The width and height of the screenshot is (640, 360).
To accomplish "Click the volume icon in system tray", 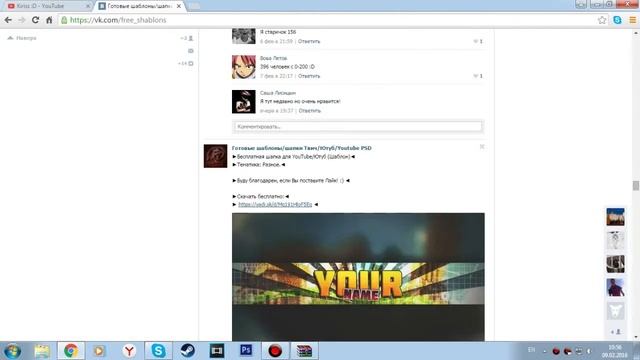I will 589,351.
